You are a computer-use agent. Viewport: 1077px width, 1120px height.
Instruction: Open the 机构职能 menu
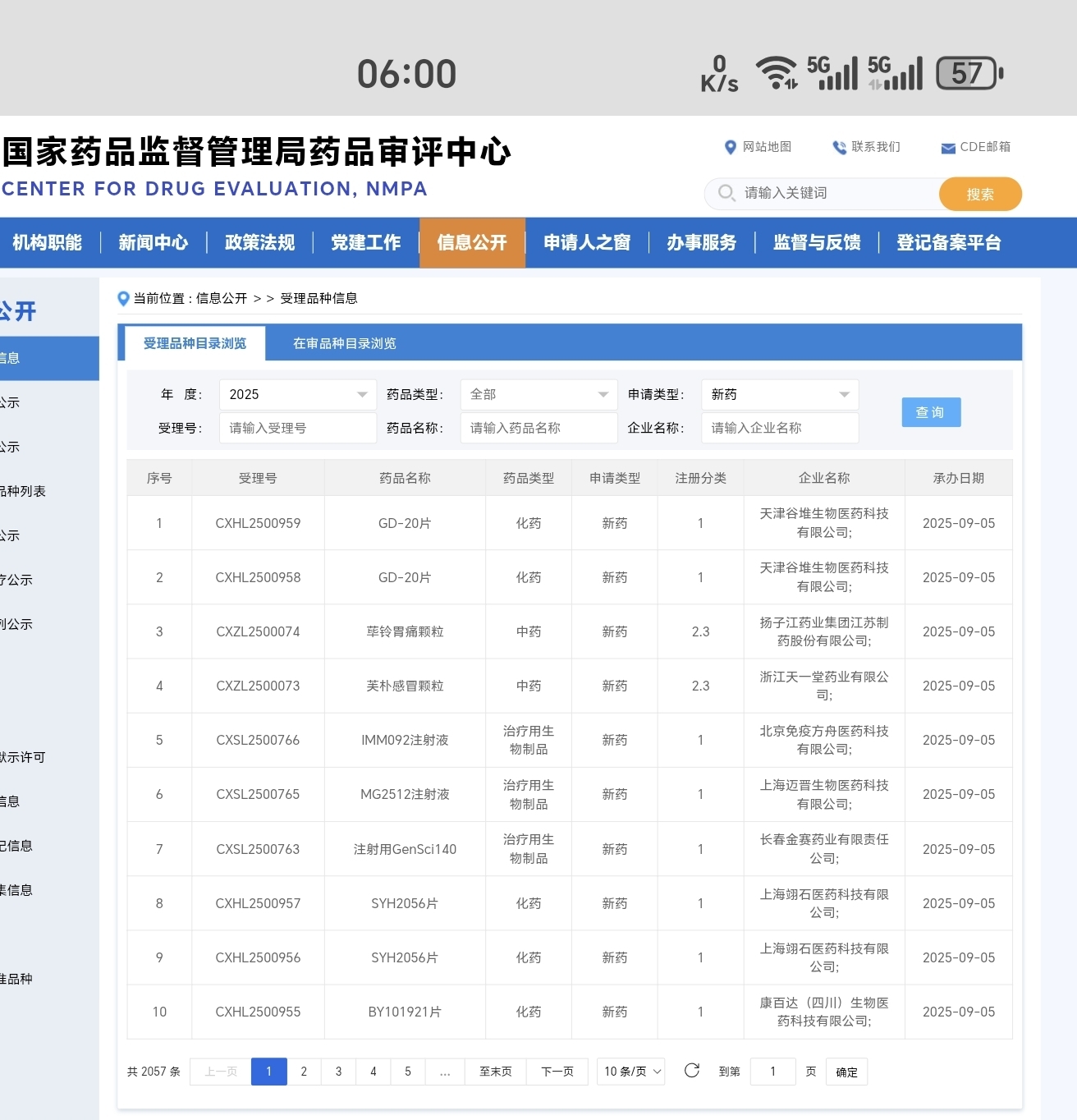48,243
